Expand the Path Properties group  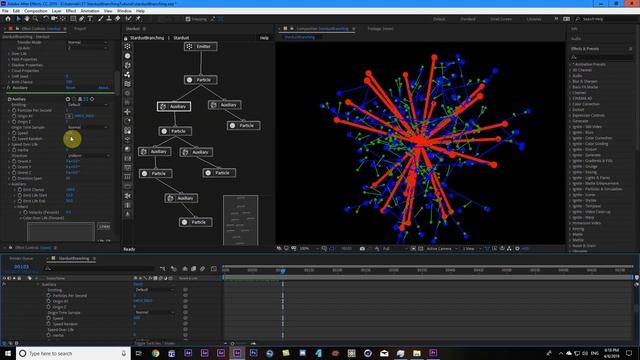pyautogui.click(x=9, y=59)
